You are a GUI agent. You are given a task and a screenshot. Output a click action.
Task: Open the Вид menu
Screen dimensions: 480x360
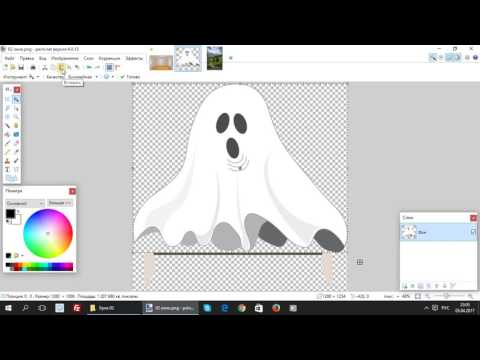click(43, 58)
